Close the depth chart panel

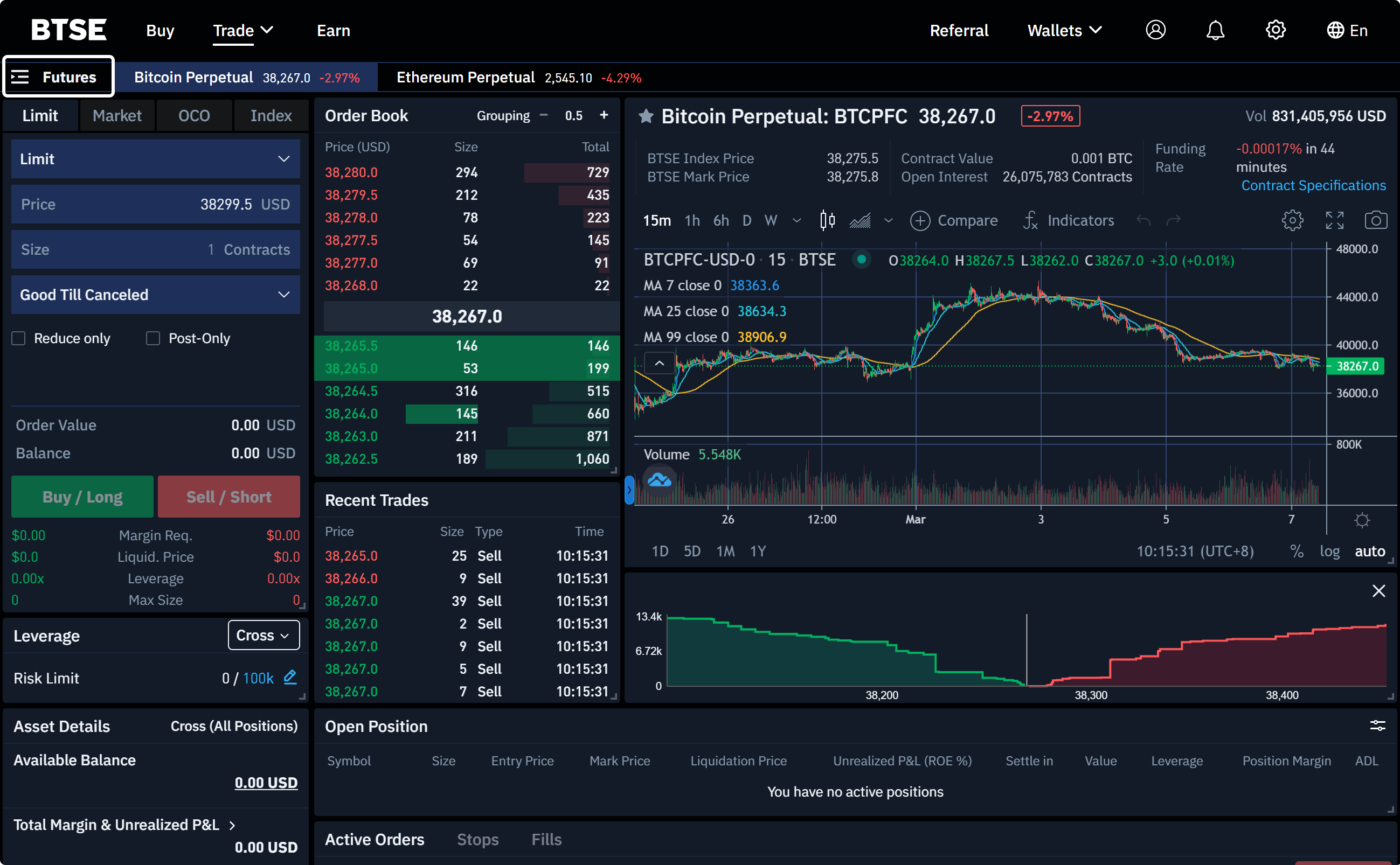pos(1378,591)
